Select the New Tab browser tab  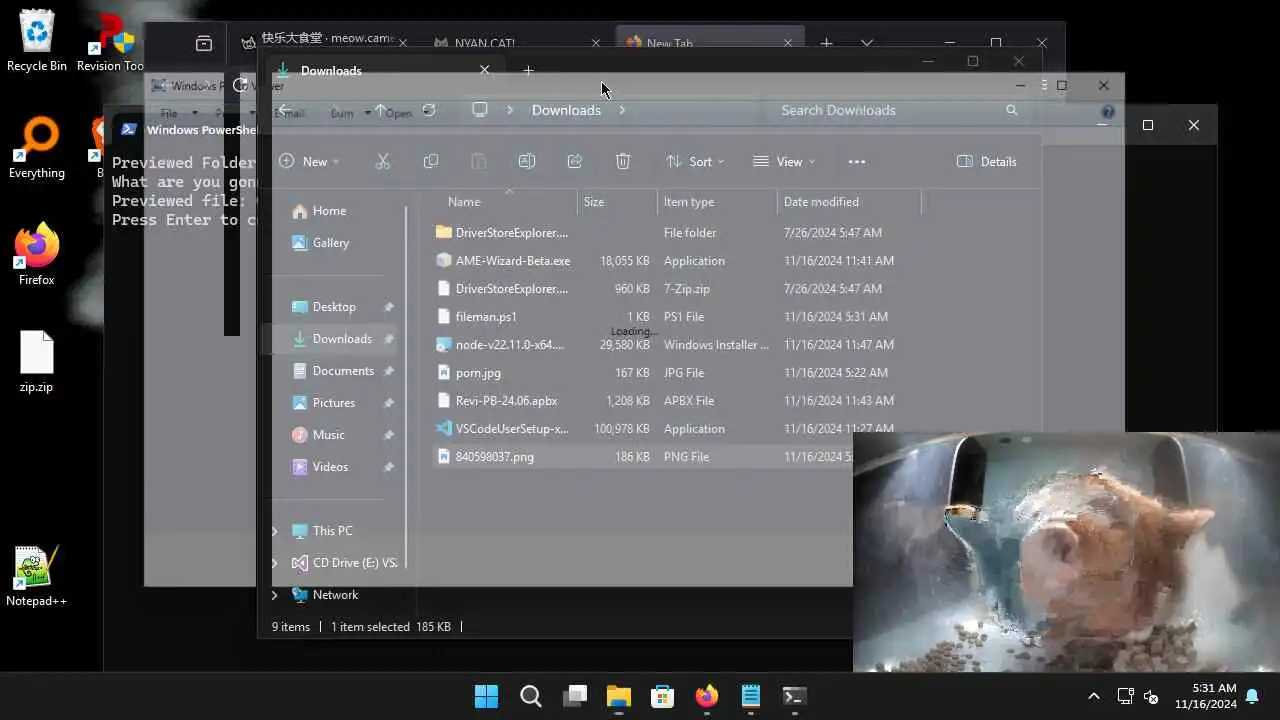pyautogui.click(x=710, y=43)
